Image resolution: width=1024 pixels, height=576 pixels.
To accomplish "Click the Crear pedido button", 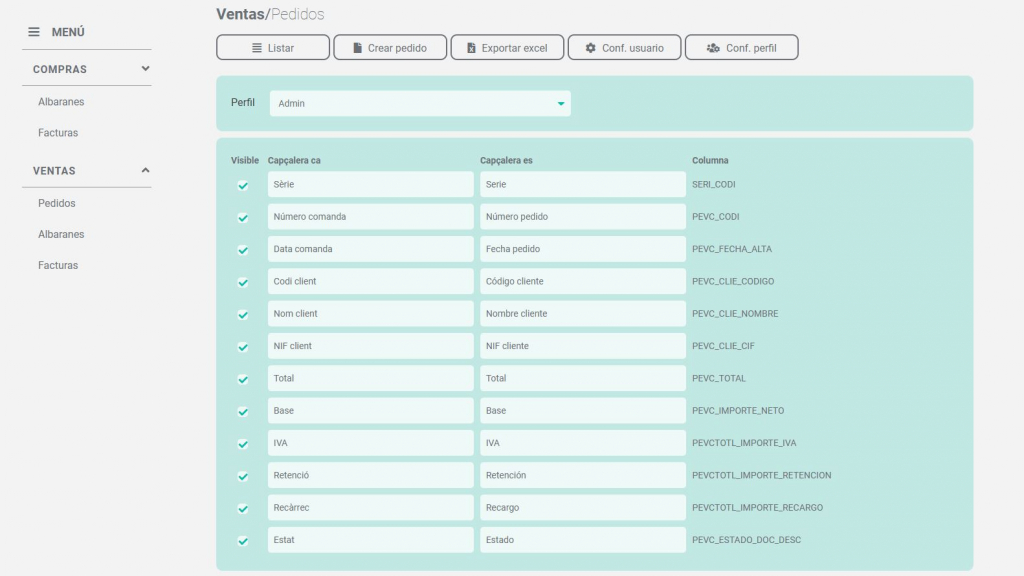I will point(390,48).
